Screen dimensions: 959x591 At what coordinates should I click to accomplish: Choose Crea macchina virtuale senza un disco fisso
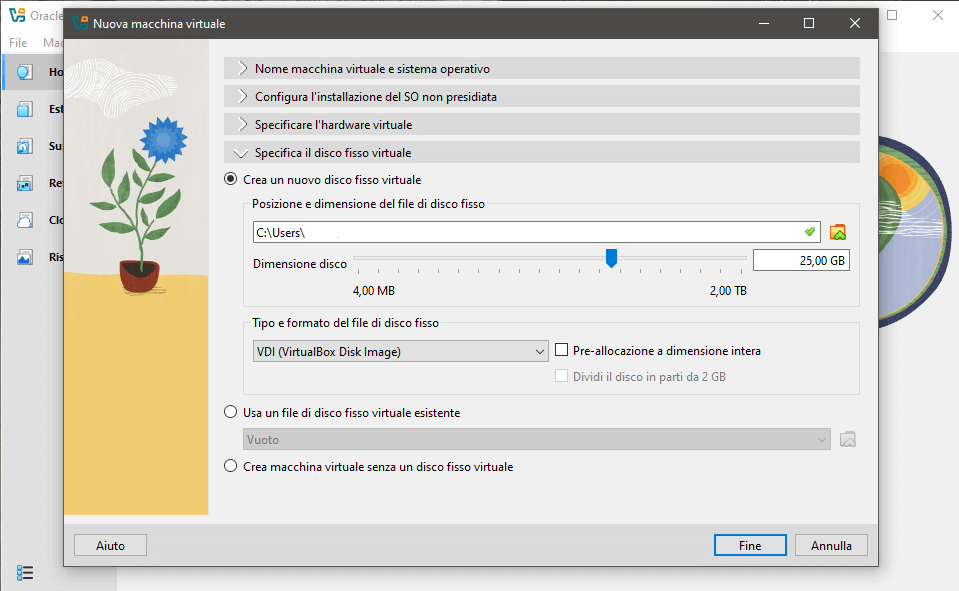pos(230,465)
